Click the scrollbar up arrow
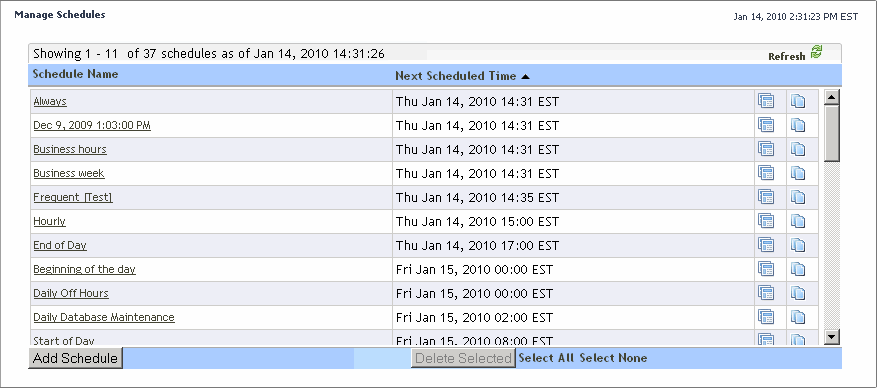Image resolution: width=877 pixels, height=388 pixels. pos(832,97)
